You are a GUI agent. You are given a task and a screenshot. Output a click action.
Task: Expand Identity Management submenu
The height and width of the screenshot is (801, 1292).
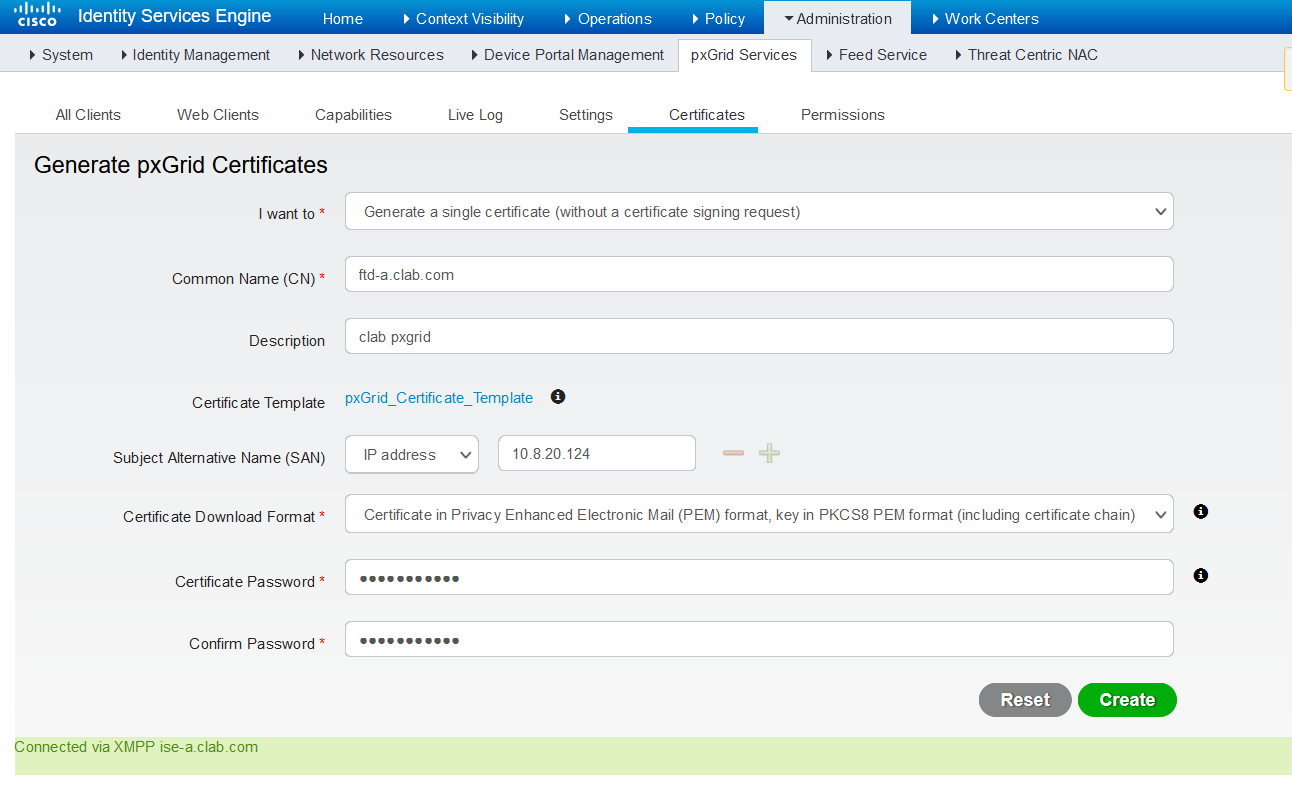195,55
